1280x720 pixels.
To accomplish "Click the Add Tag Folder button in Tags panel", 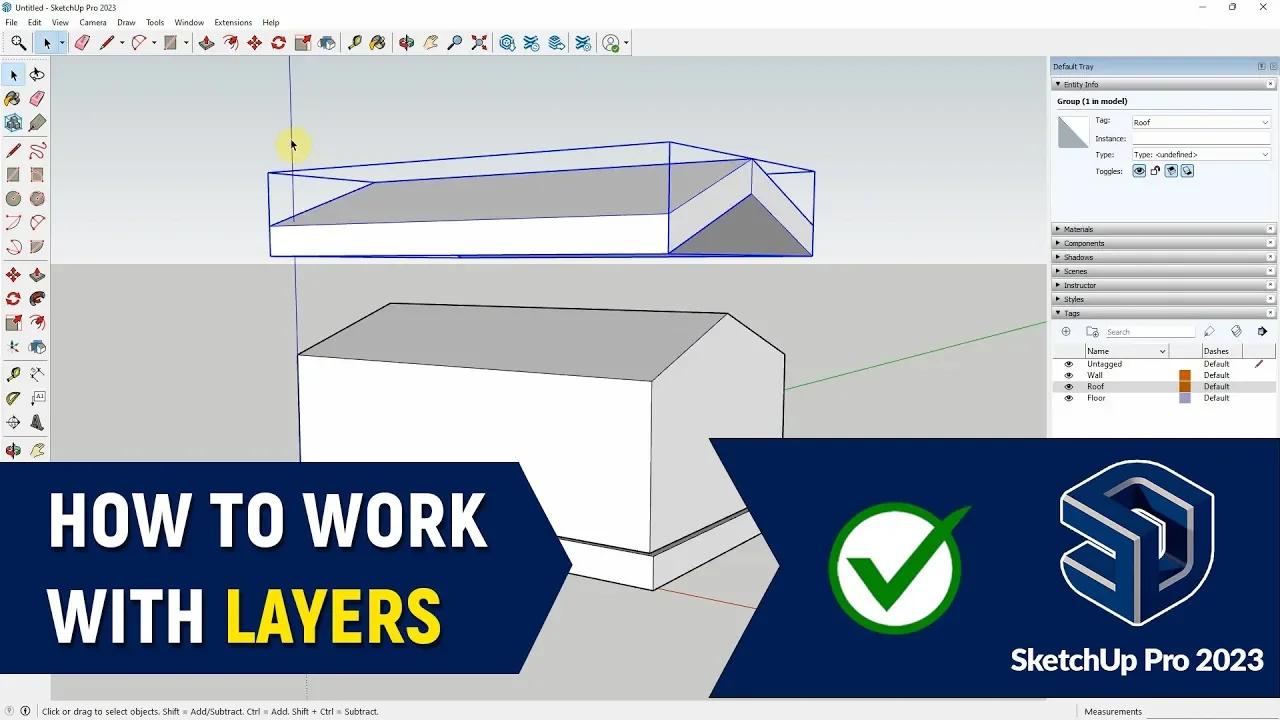I will pyautogui.click(x=1092, y=331).
